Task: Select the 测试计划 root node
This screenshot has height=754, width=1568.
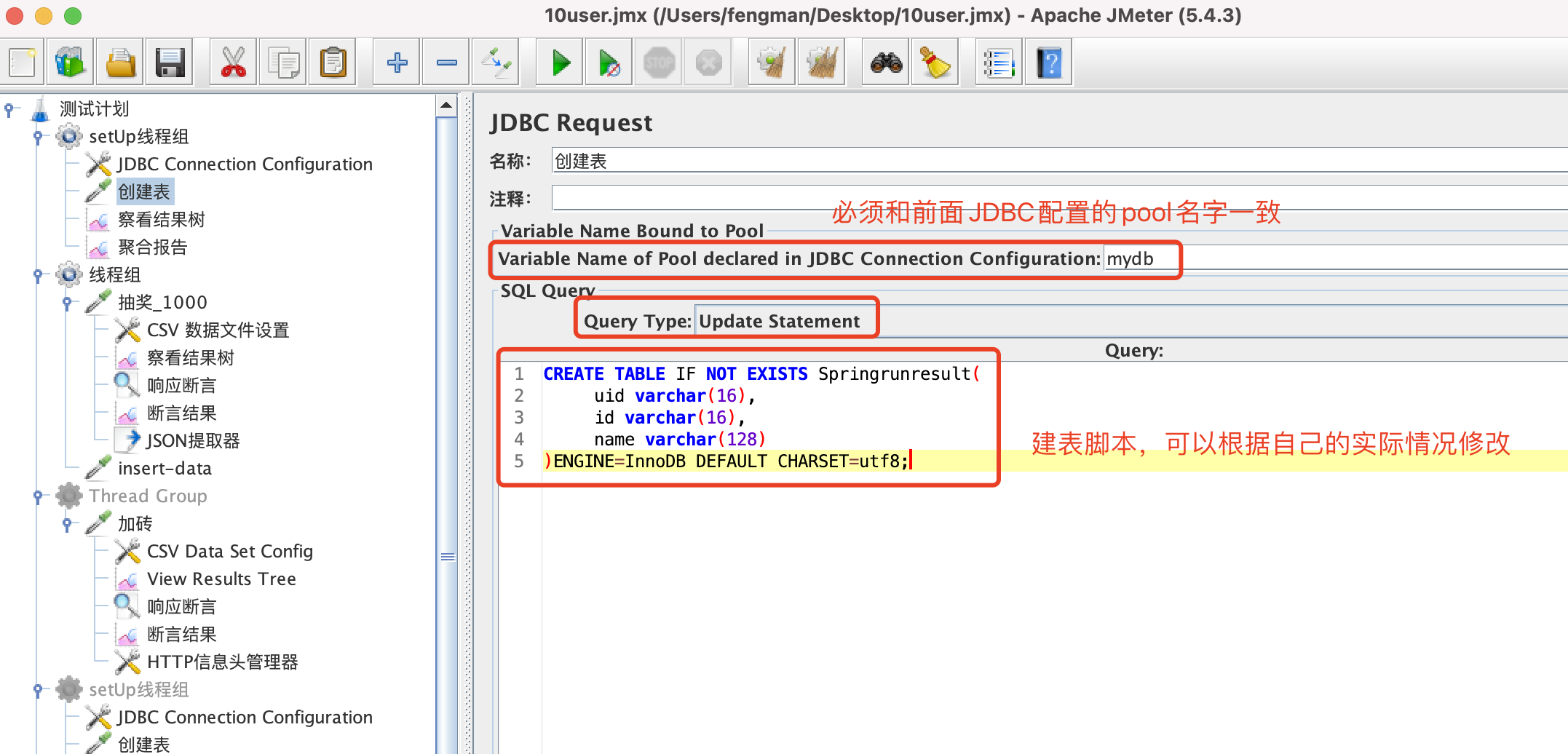Action: point(94,109)
